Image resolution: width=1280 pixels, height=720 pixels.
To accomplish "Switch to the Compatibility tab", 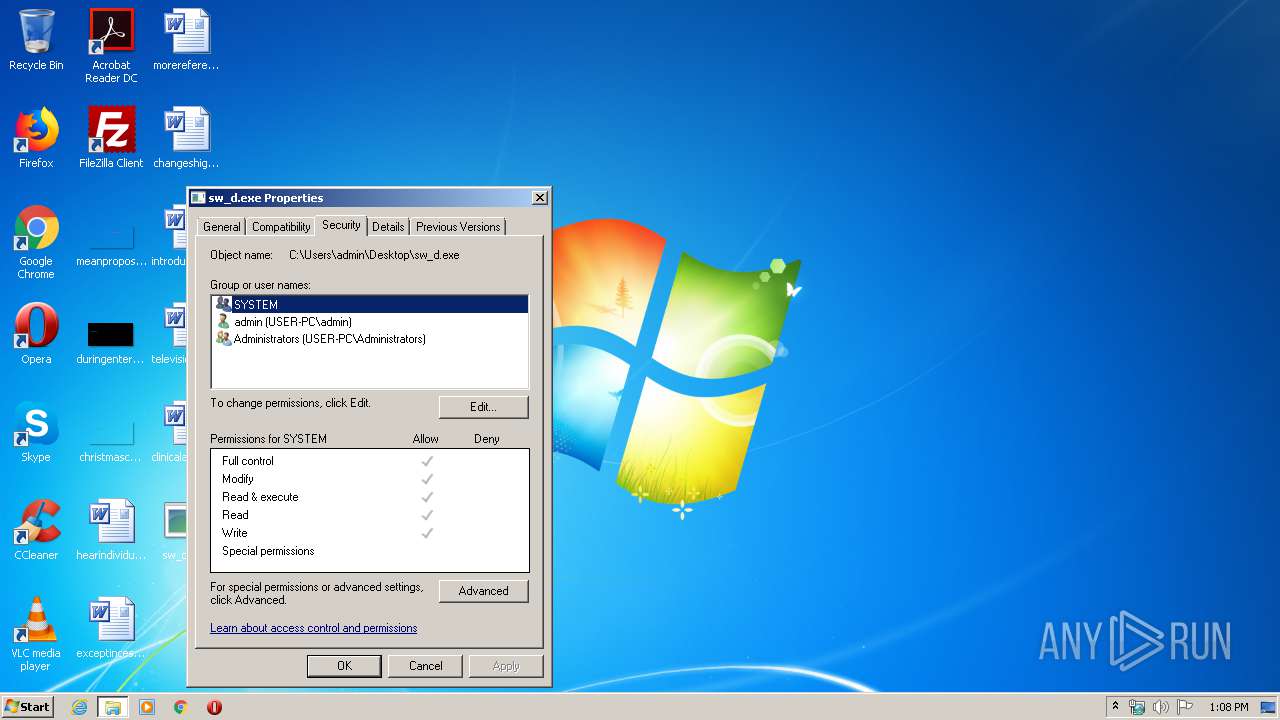I will point(281,227).
